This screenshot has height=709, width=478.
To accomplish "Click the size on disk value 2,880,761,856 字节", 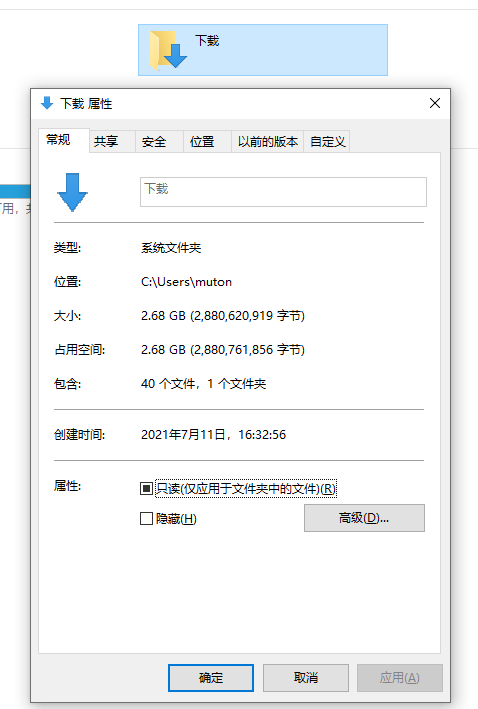I will 247,350.
